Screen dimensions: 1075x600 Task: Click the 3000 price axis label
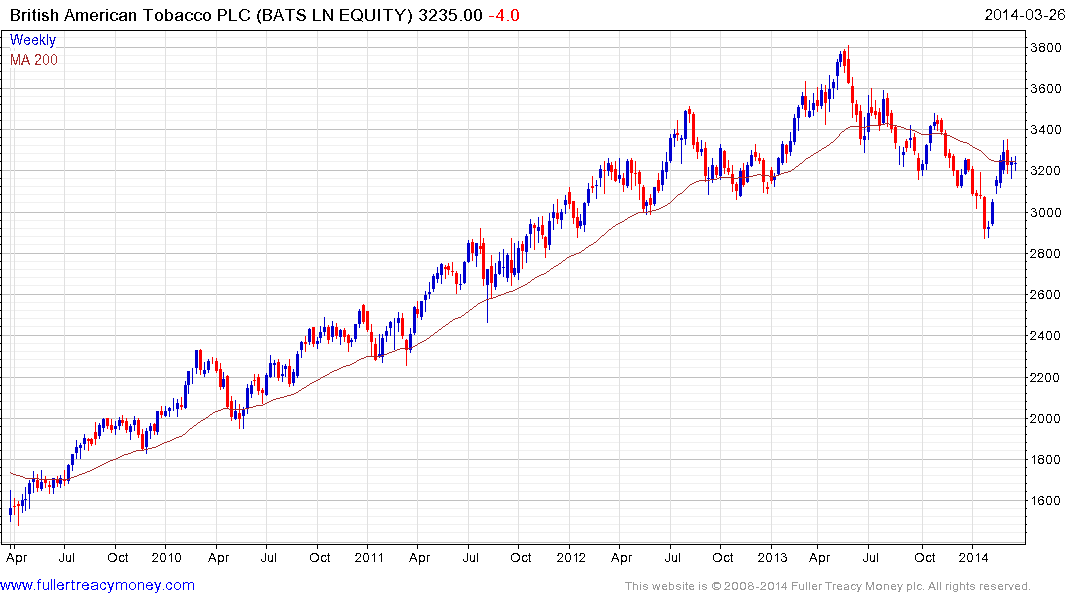1046,213
